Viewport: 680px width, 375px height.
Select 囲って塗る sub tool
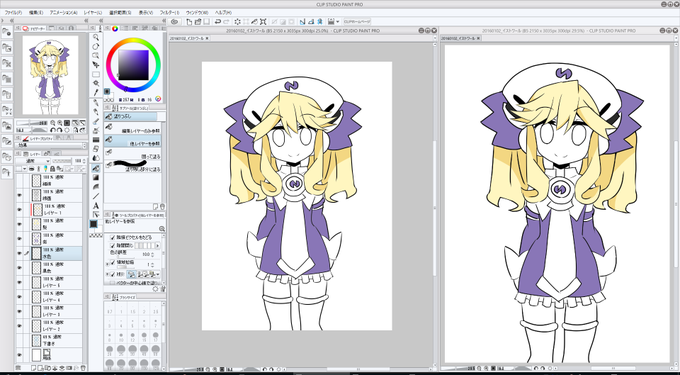(134, 153)
